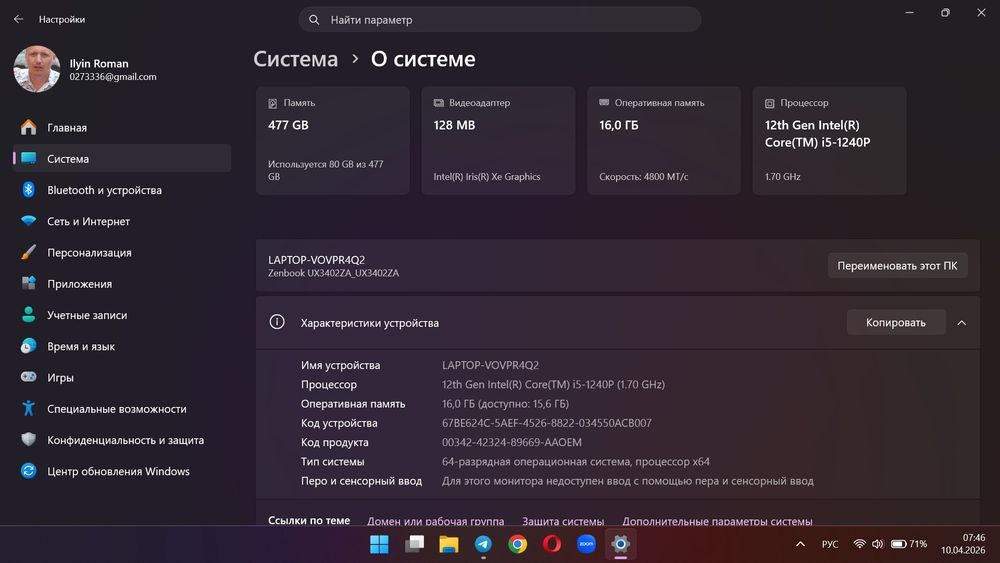Open Дополнительные параметры системы link

pos(717,521)
